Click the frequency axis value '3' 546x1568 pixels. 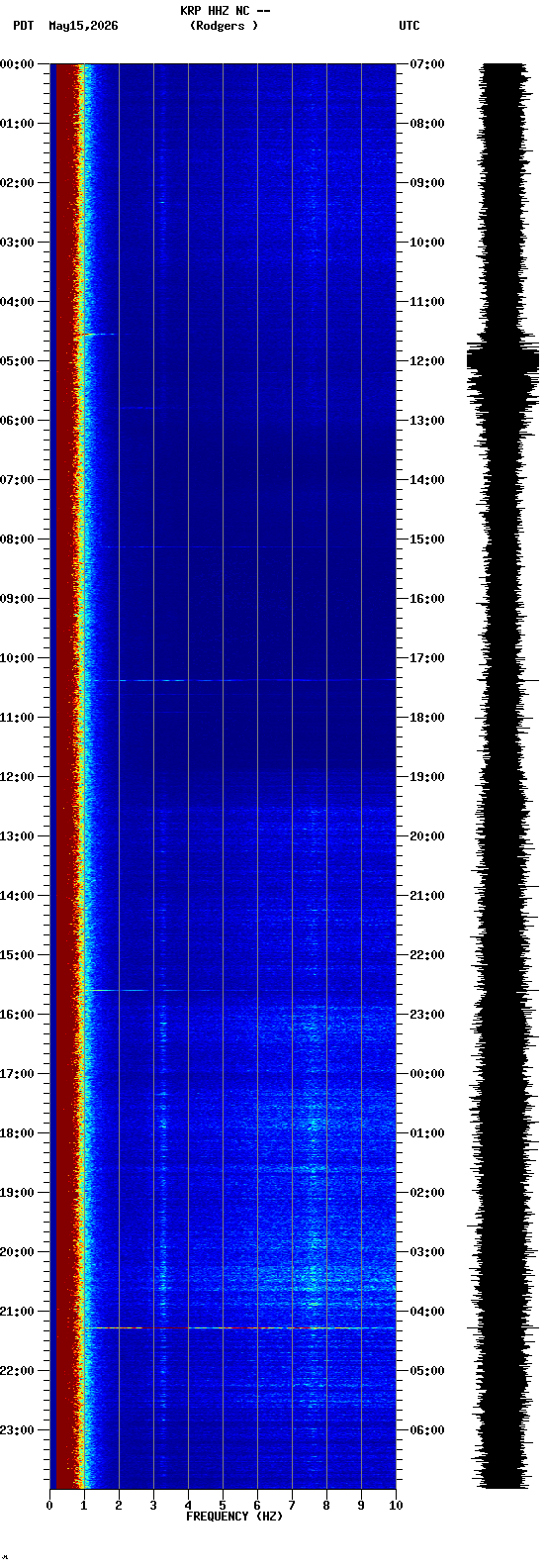pos(153,1506)
